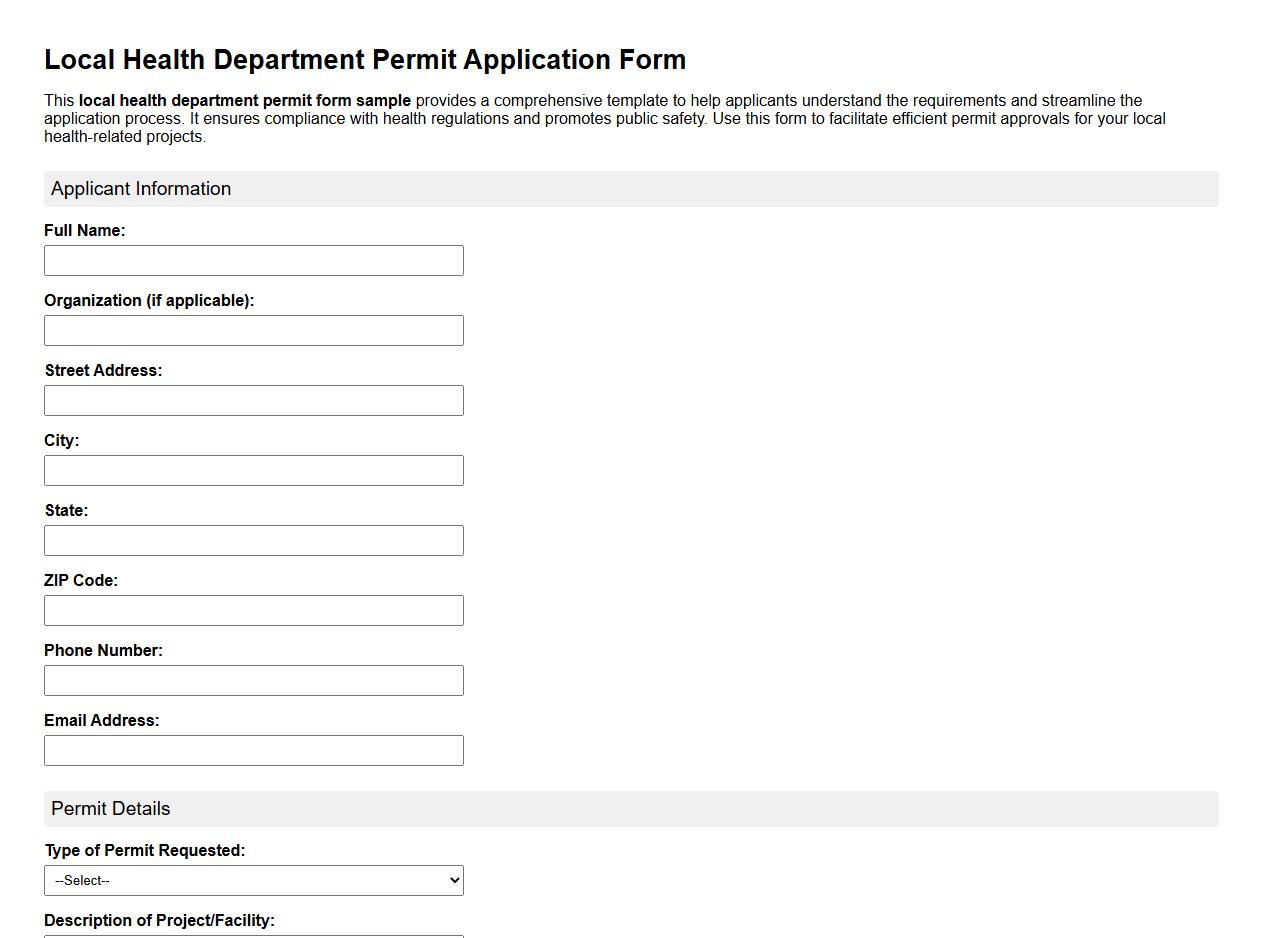Click the Applicant Information section header
The image size is (1263, 938).
pos(140,188)
